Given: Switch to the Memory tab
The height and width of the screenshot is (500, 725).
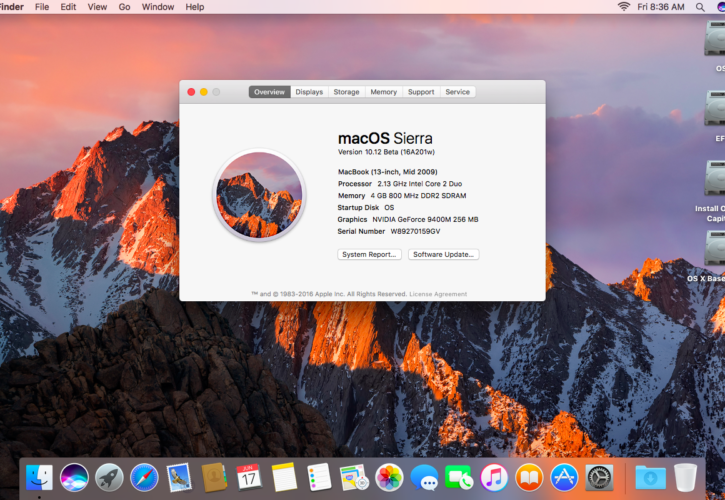Looking at the screenshot, I should pos(384,92).
